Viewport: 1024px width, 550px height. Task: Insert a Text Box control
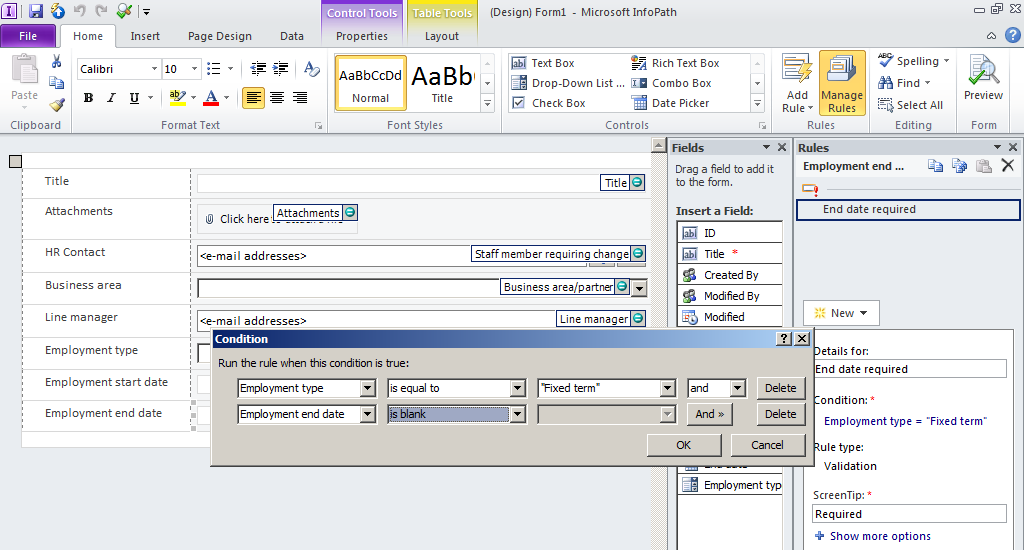tap(543, 63)
